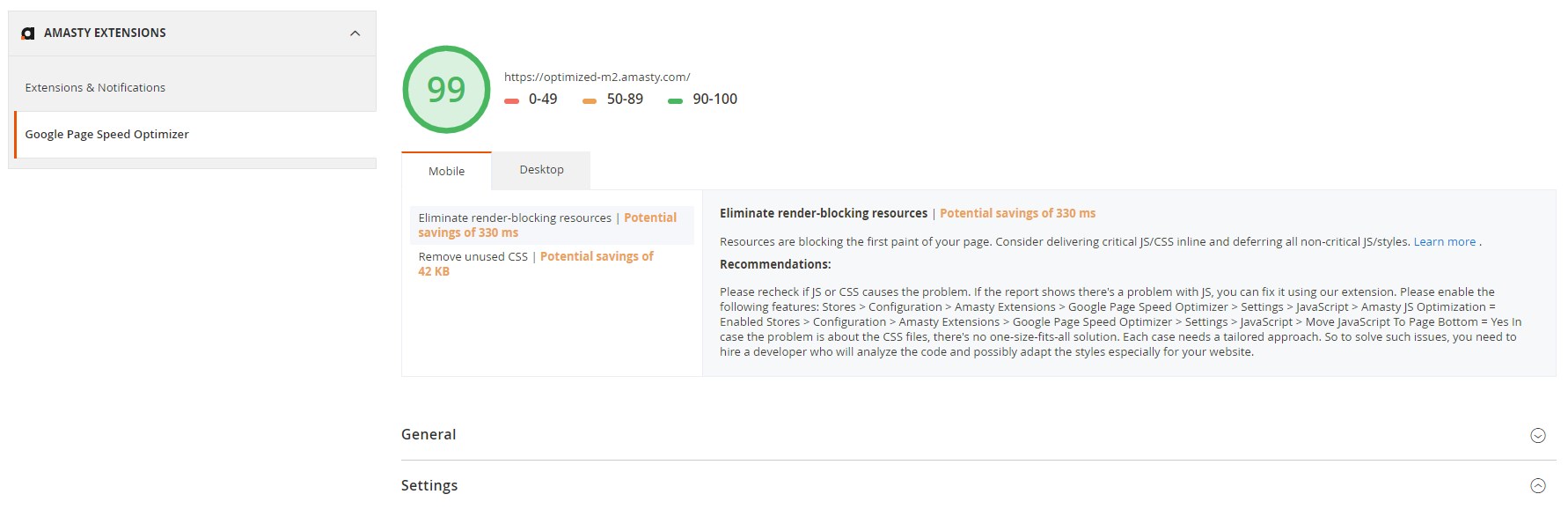The height and width of the screenshot is (509, 1568).
Task: Open the Learn more link
Action: [x=1444, y=242]
